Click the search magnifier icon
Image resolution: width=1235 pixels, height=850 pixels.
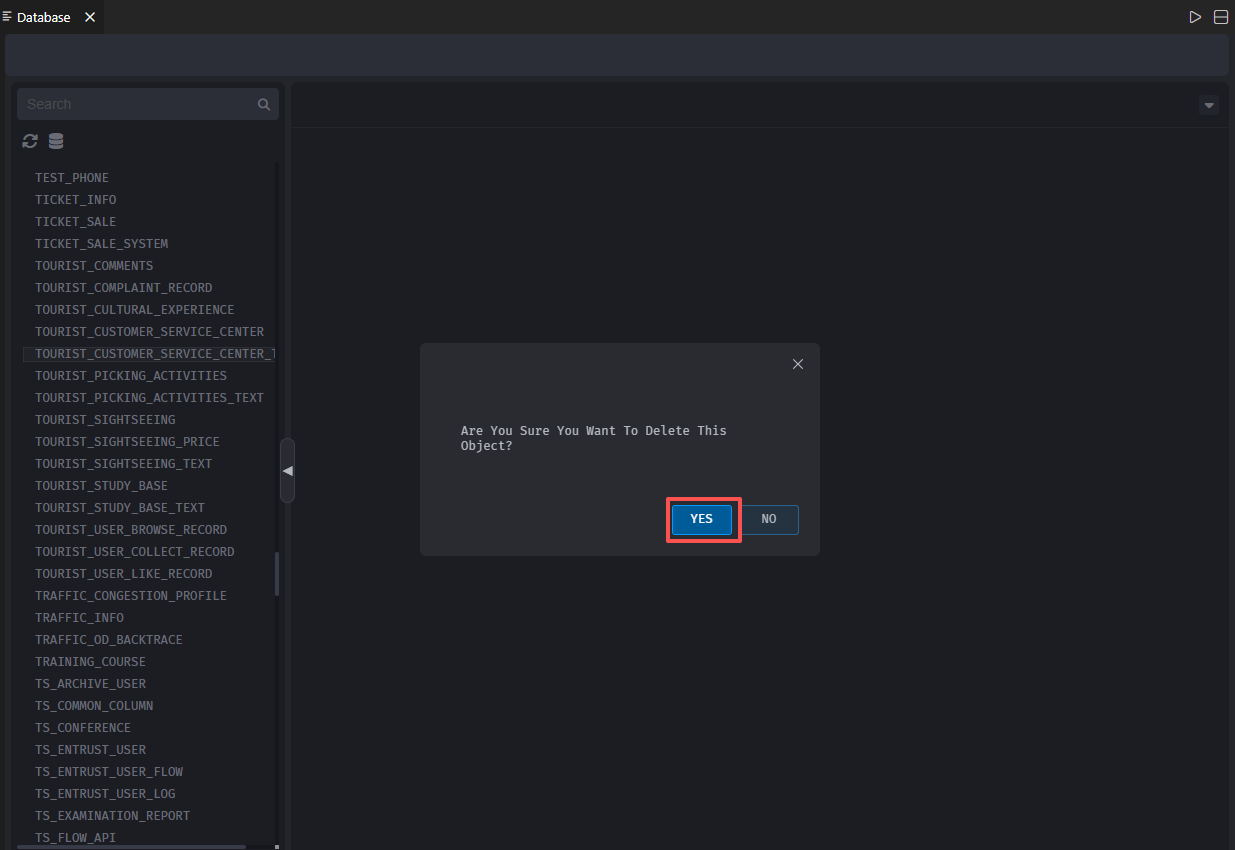click(264, 104)
